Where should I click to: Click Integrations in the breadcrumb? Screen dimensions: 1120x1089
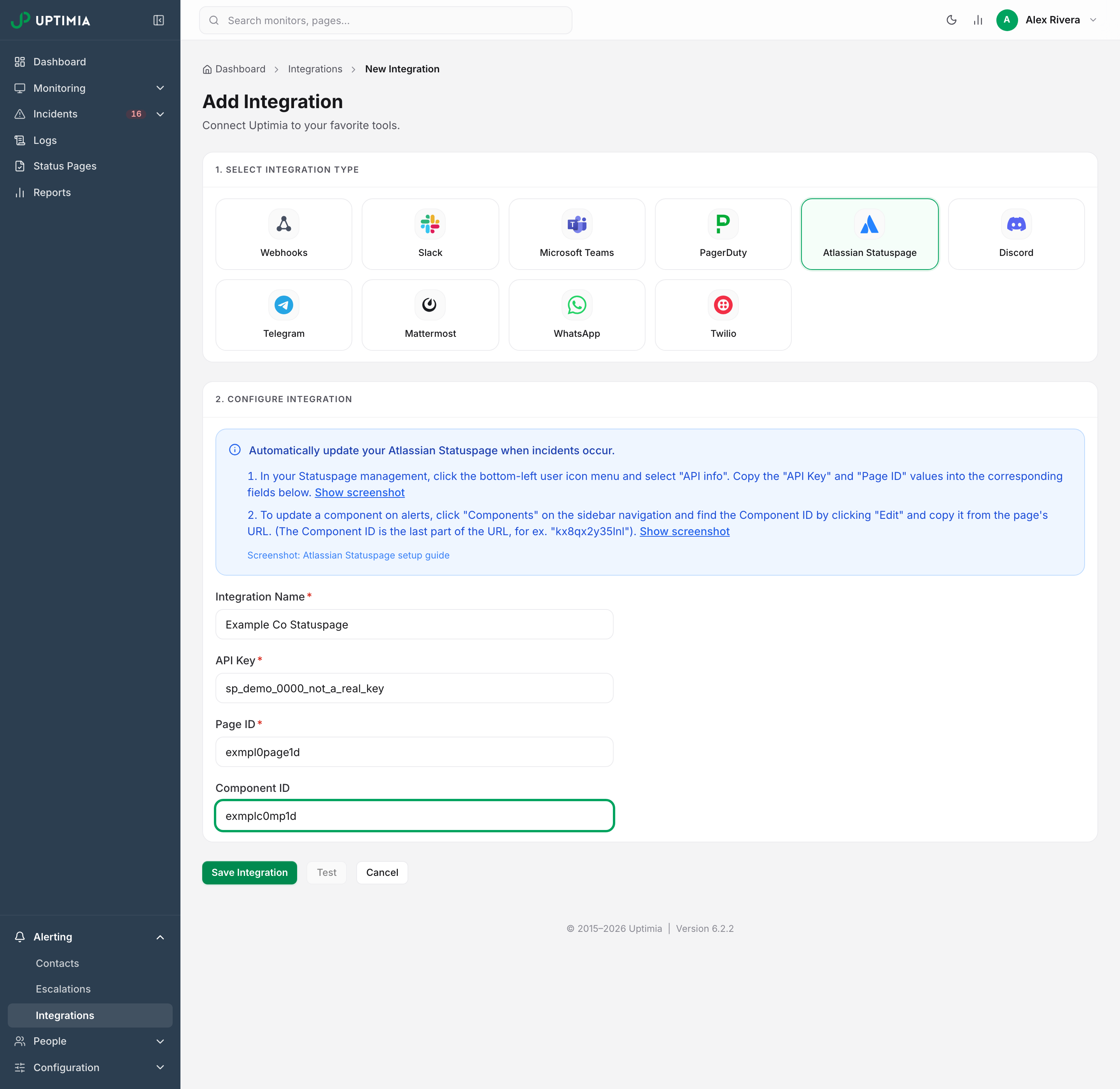(315, 69)
